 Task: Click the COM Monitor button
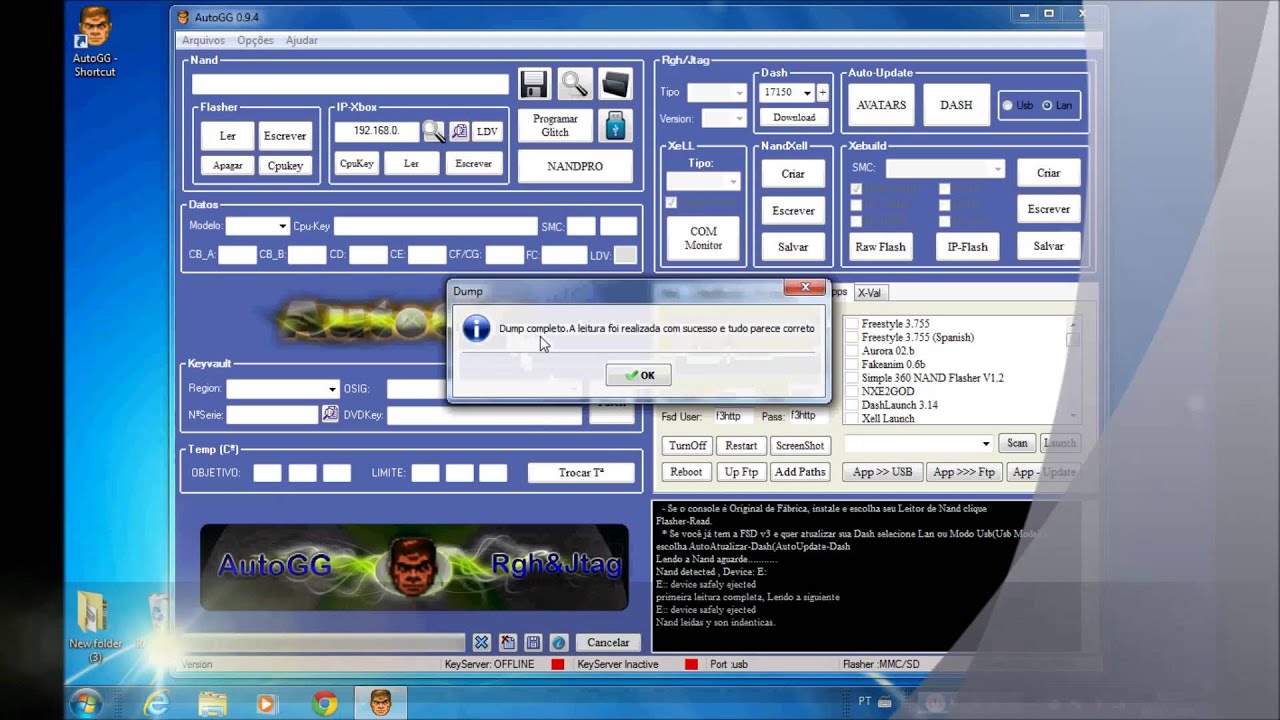point(703,239)
